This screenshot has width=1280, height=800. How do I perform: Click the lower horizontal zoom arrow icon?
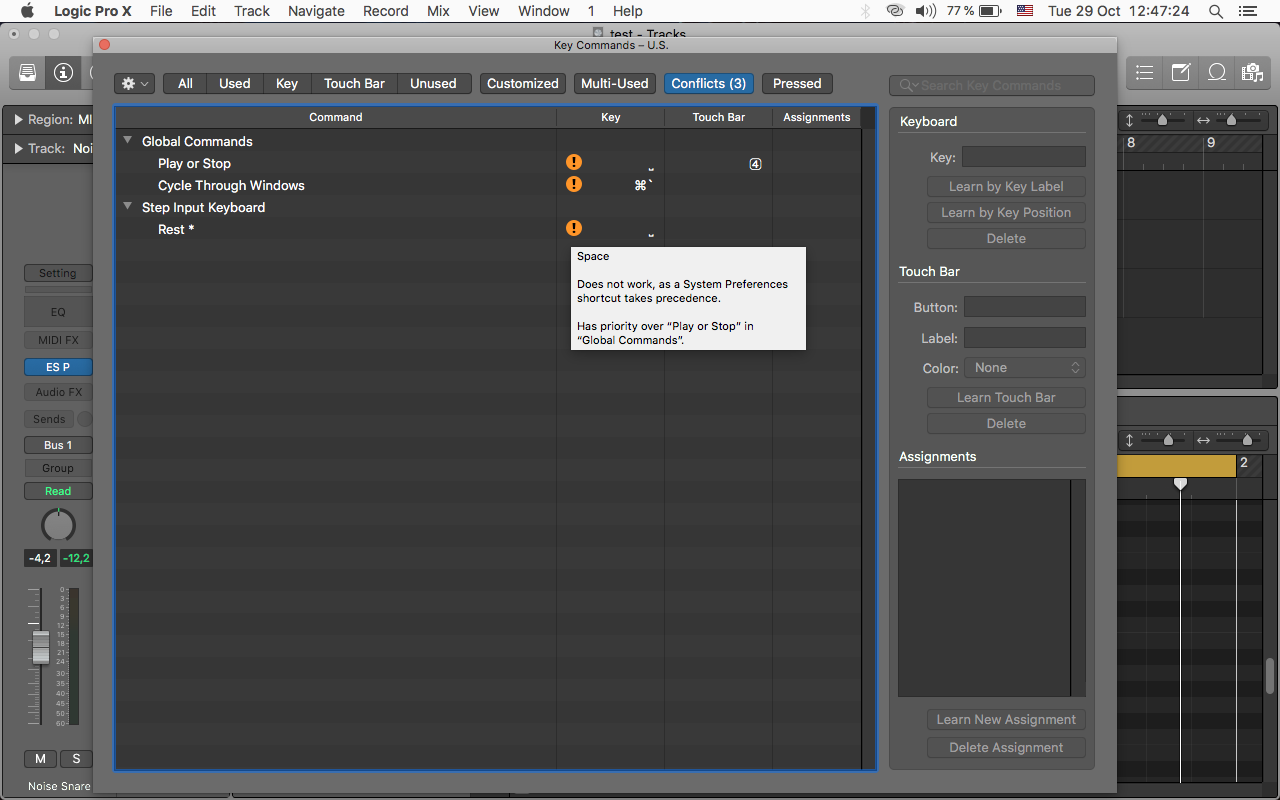pos(1203,440)
